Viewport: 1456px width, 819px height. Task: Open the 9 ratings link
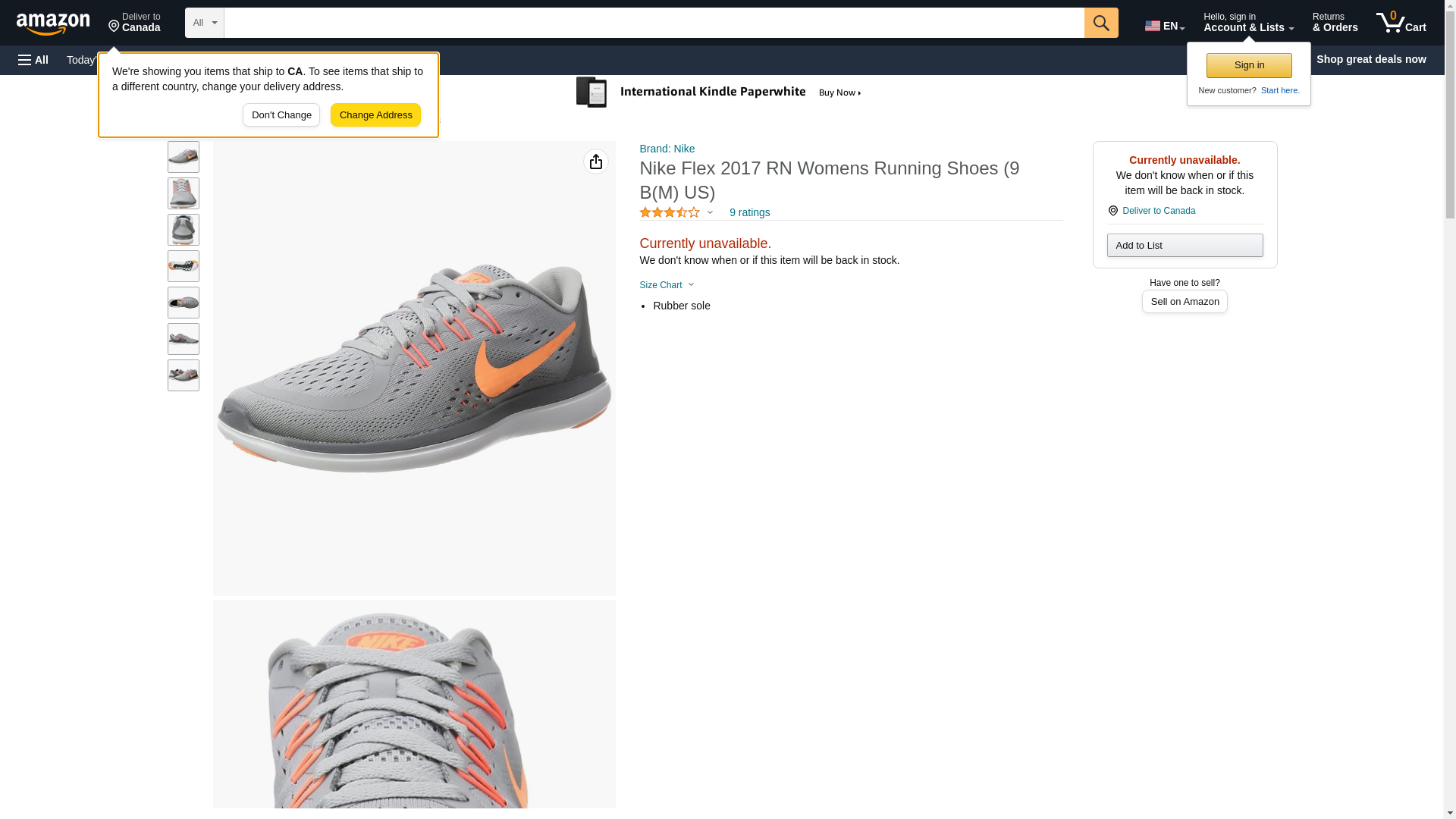pyautogui.click(x=748, y=213)
